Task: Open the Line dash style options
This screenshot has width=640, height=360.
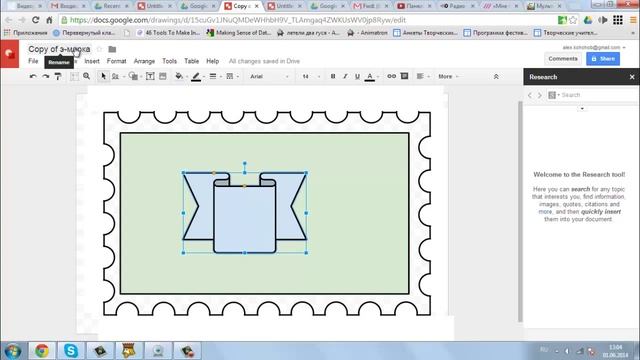Action: click(x=229, y=76)
